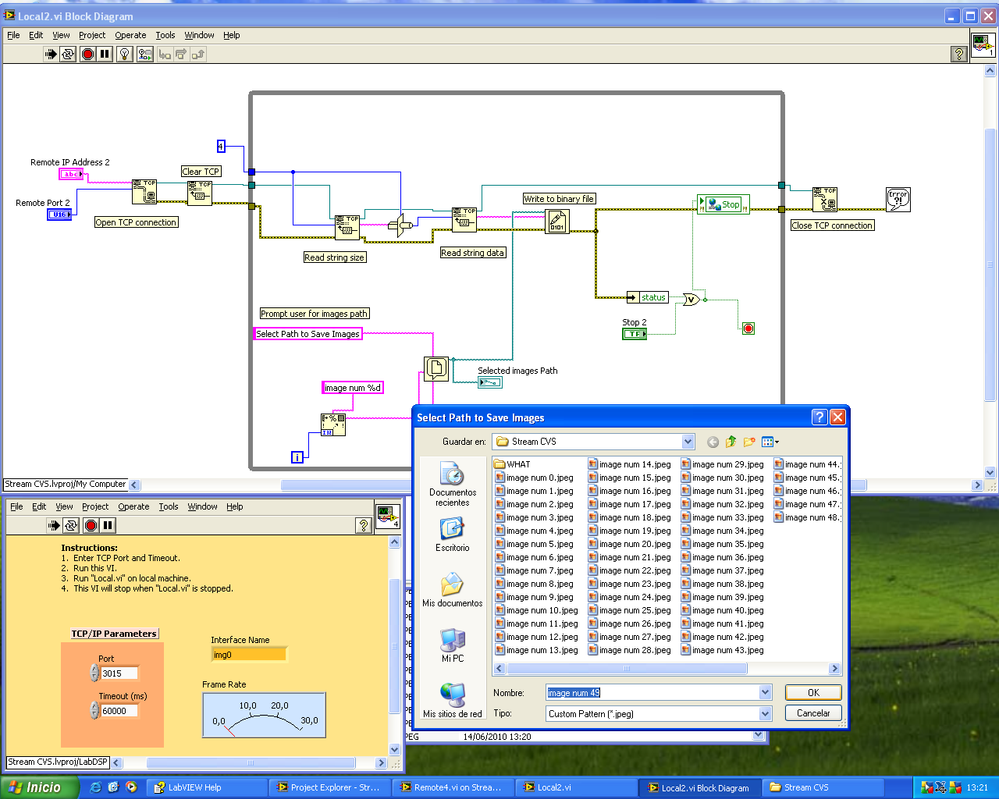The width and height of the screenshot is (999, 799).
Task: Open the Operate menu in block diagram
Action: pos(130,35)
